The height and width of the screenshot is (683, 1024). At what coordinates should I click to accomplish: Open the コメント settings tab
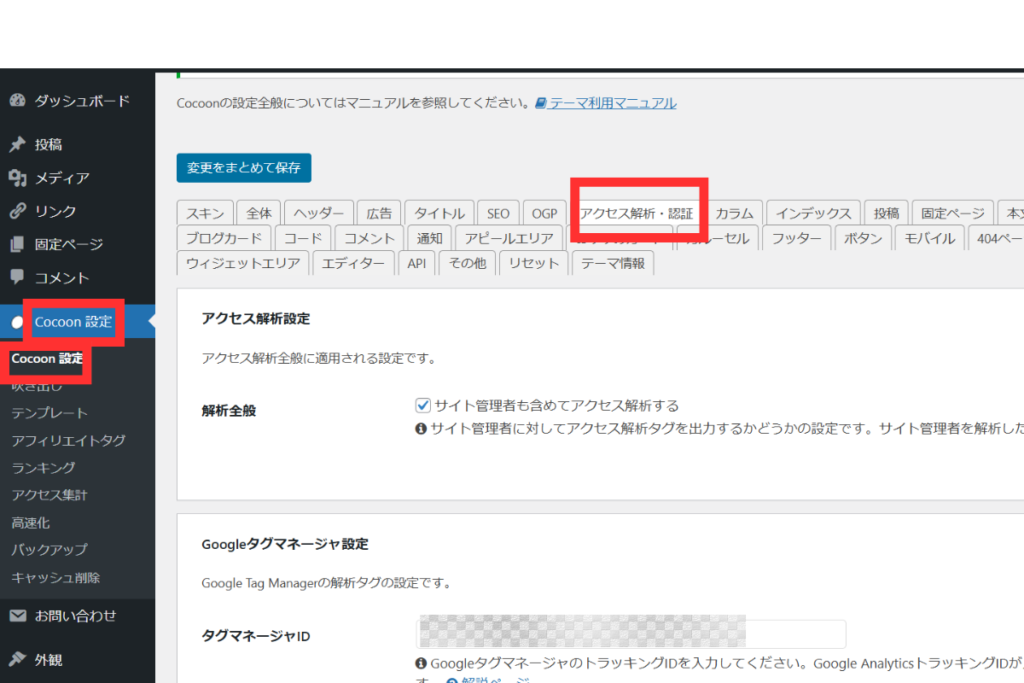[x=370, y=238]
